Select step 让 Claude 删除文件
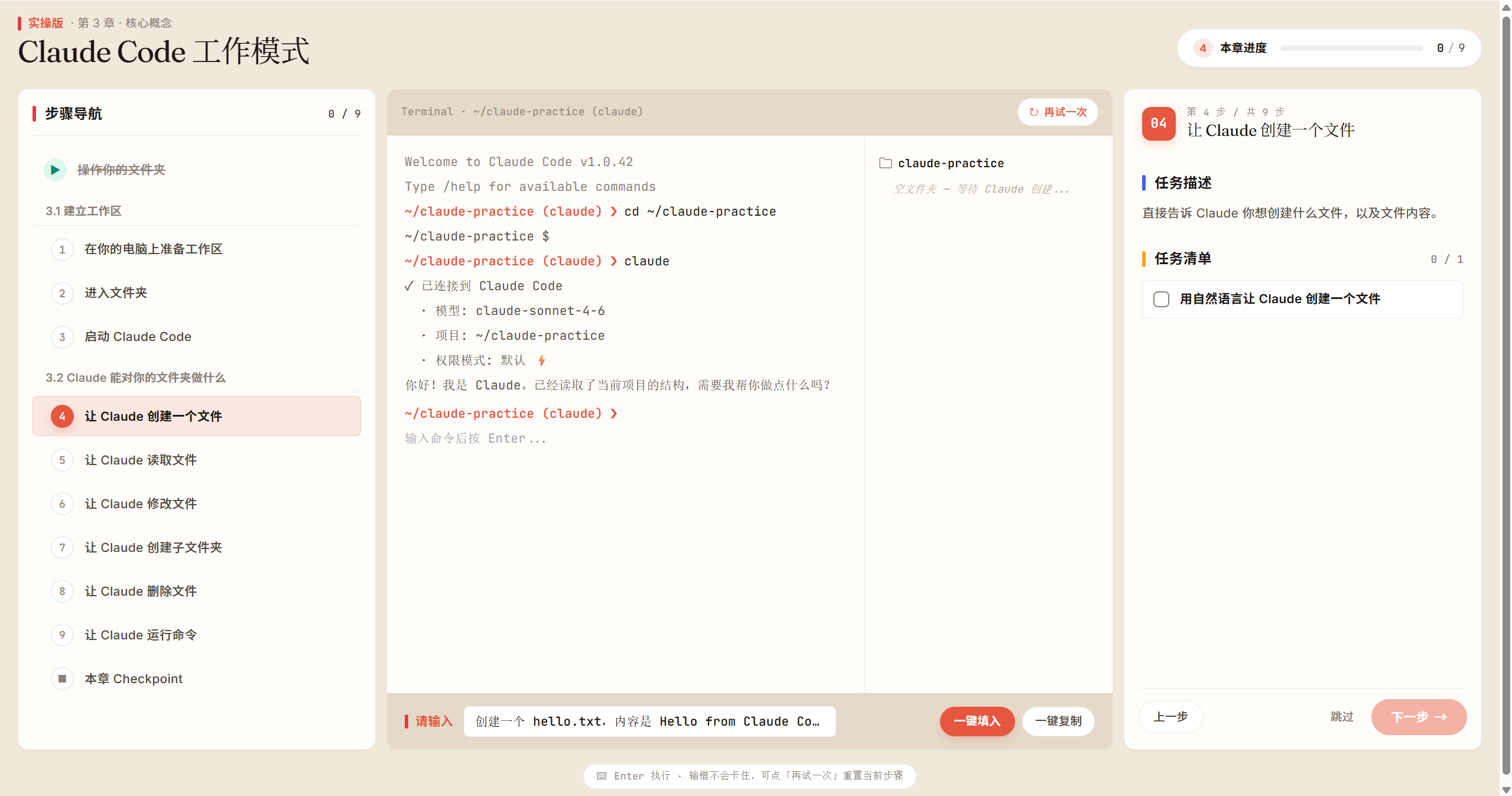This screenshot has height=796, width=1512. (x=197, y=591)
